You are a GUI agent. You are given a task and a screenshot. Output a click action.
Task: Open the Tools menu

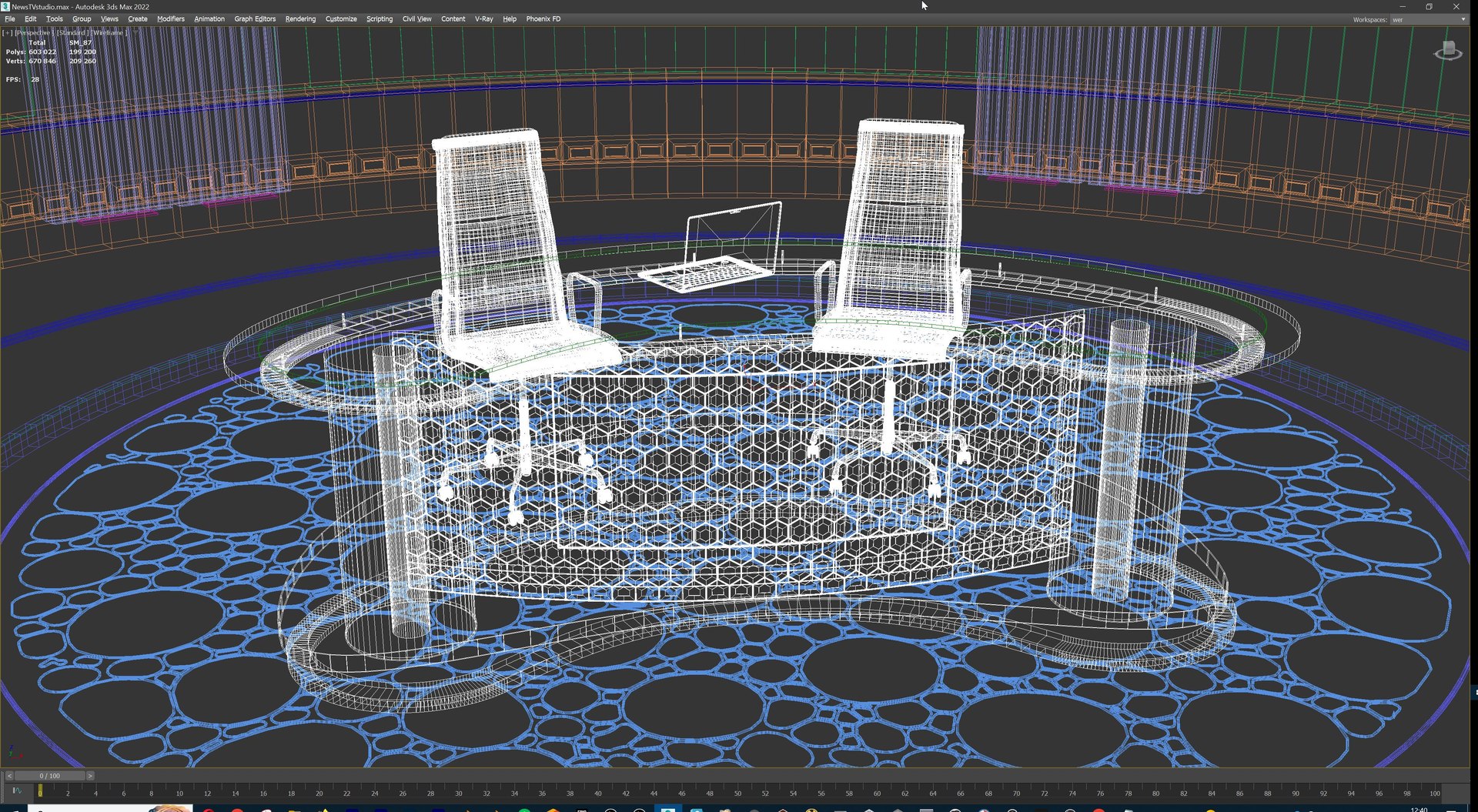click(x=55, y=18)
